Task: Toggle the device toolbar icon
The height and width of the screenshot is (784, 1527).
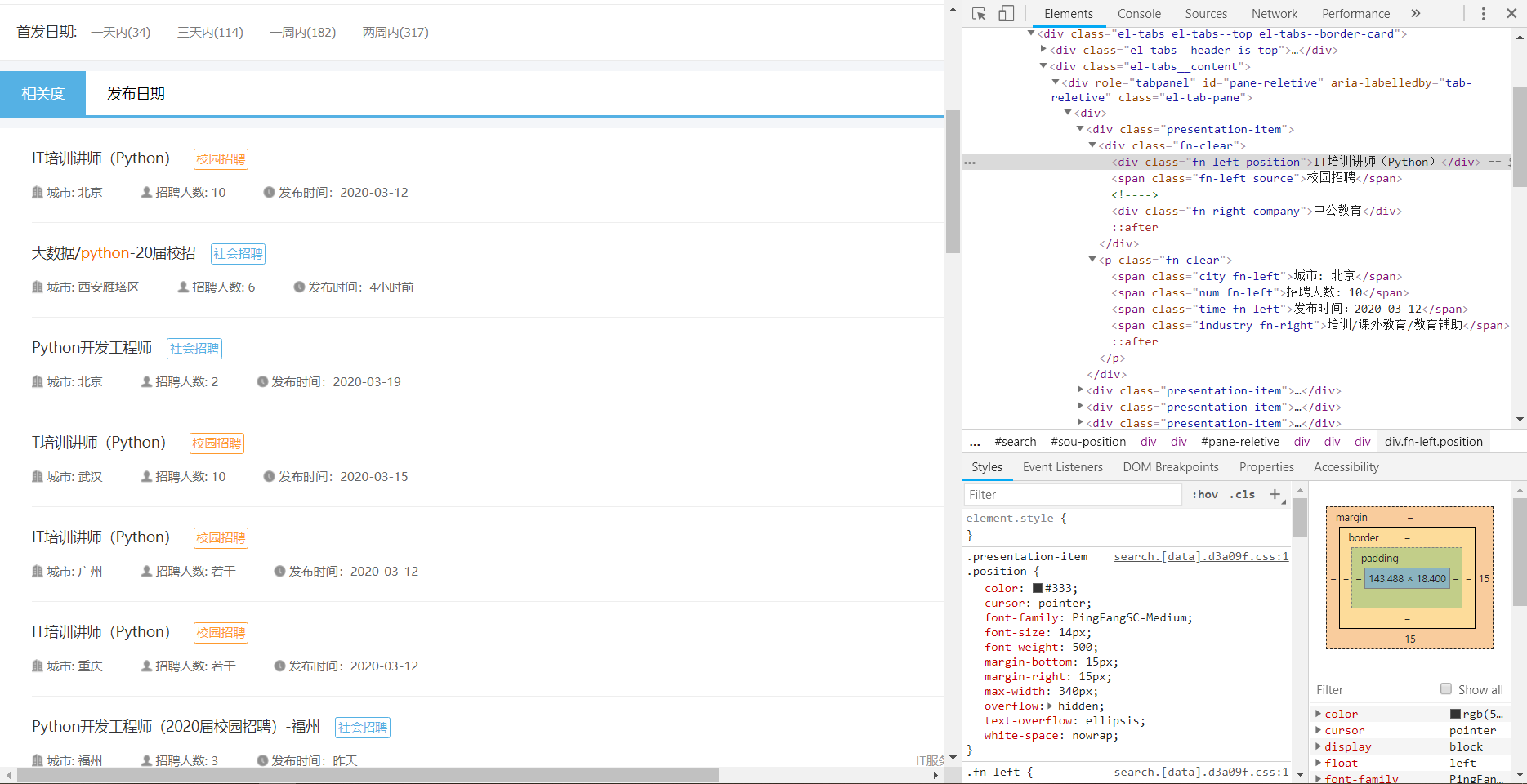Action: click(x=1007, y=14)
